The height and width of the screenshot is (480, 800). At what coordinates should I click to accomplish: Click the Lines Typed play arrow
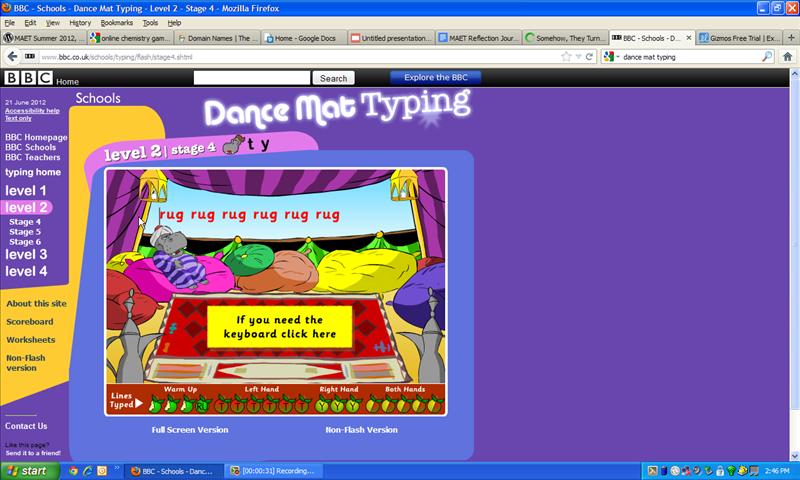(x=139, y=403)
